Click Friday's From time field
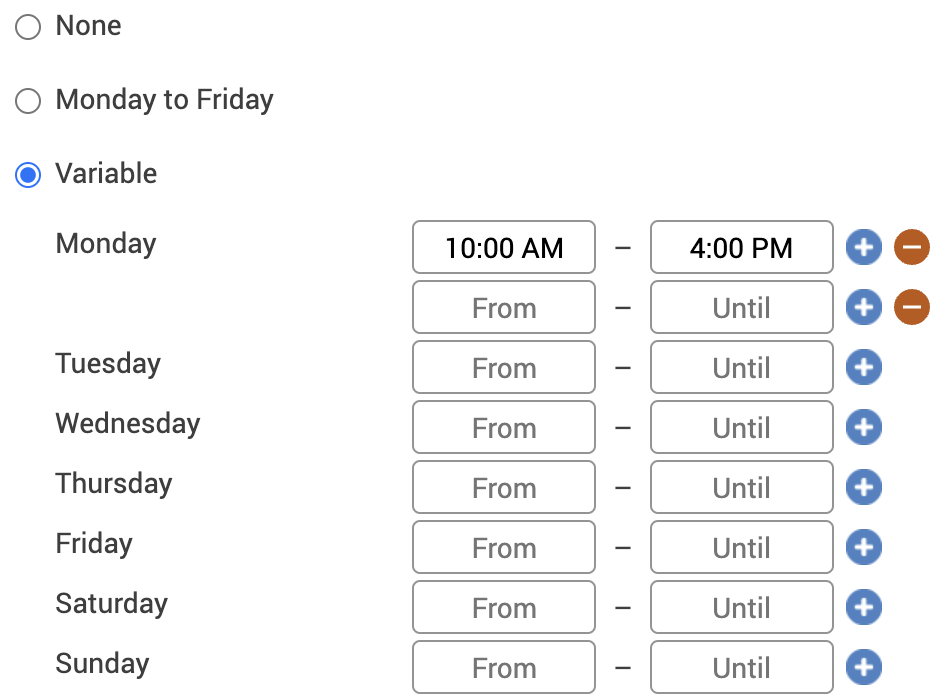Viewport: 944px width, 700px height. (504, 547)
